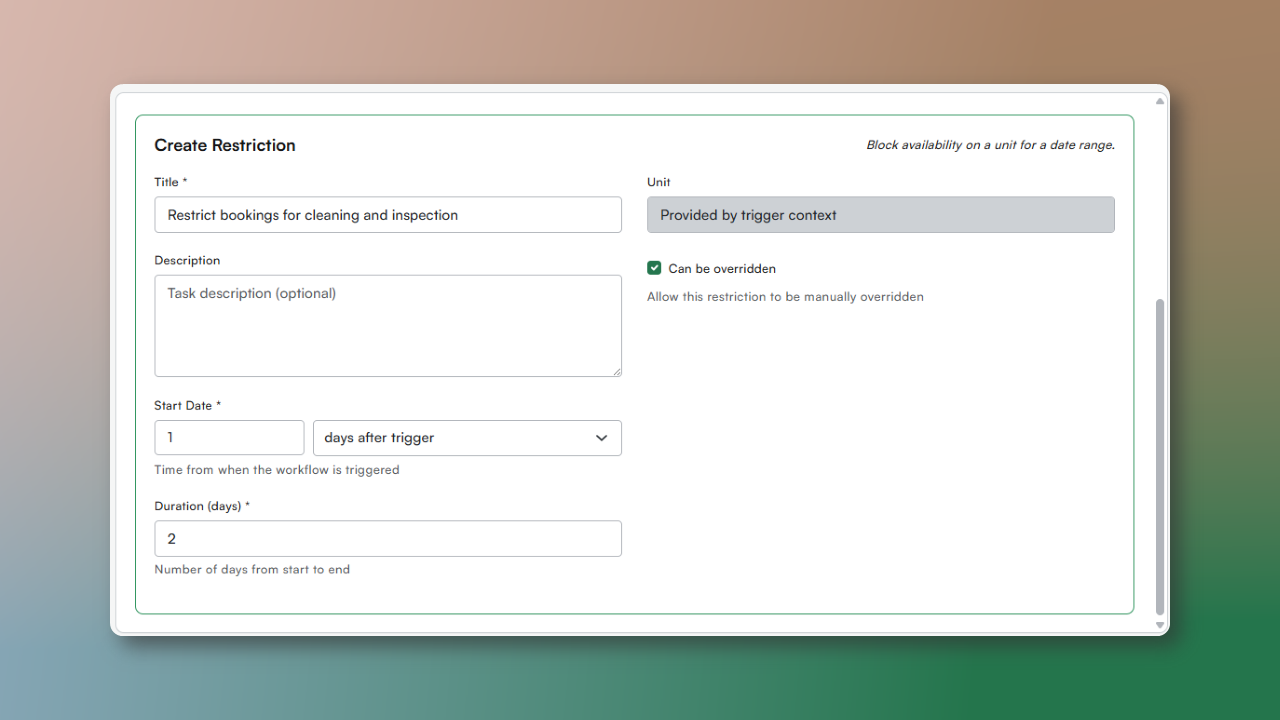This screenshot has width=1280, height=720.
Task: Click the scrollbar up arrow
Action: [x=1160, y=101]
